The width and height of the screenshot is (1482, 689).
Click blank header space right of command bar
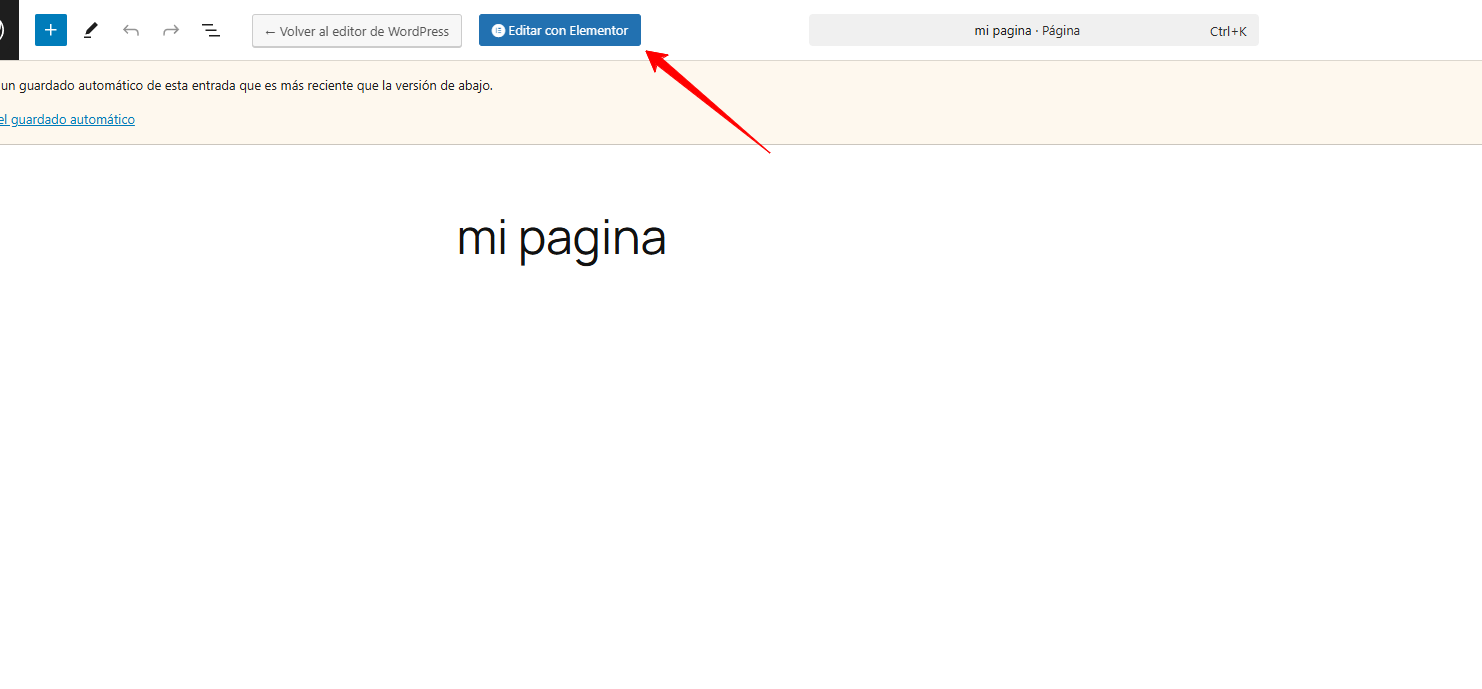pos(1370,30)
